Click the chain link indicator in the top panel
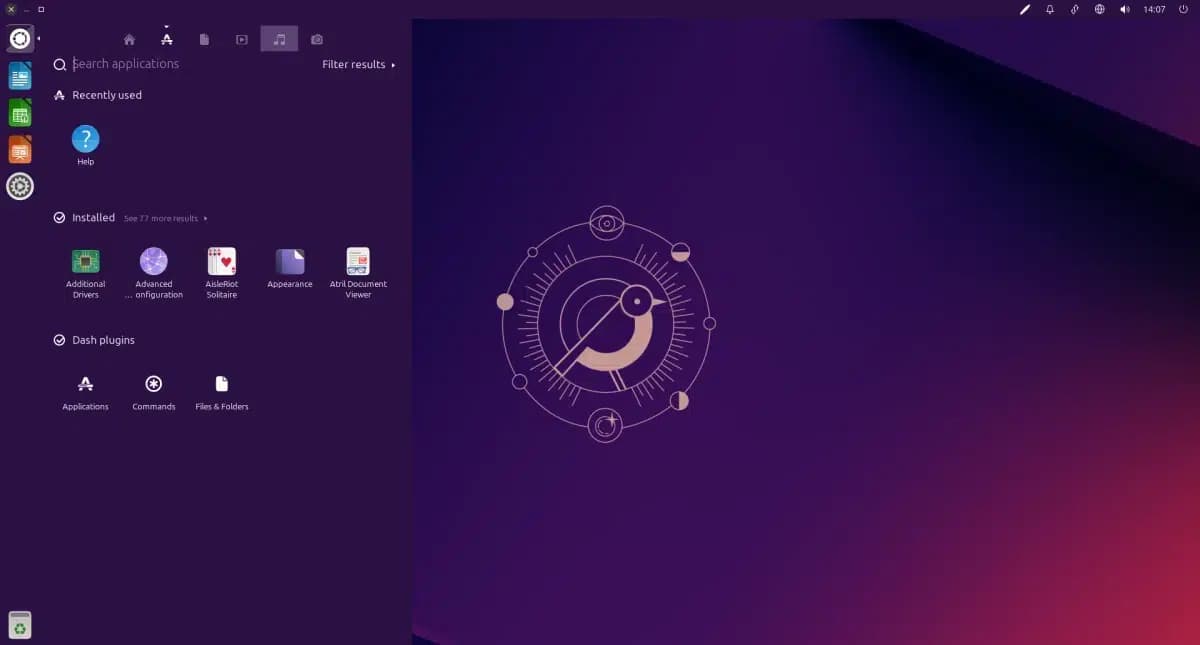The height and width of the screenshot is (645, 1200). click(1075, 9)
